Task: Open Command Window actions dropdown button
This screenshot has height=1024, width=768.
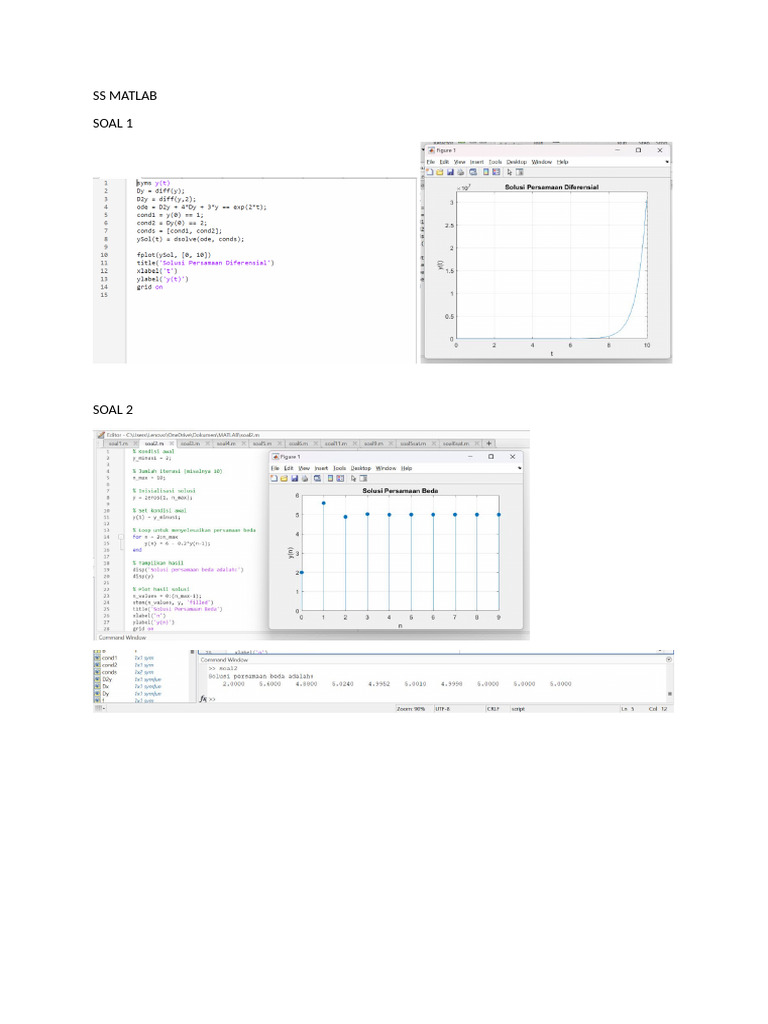Action: coord(669,660)
